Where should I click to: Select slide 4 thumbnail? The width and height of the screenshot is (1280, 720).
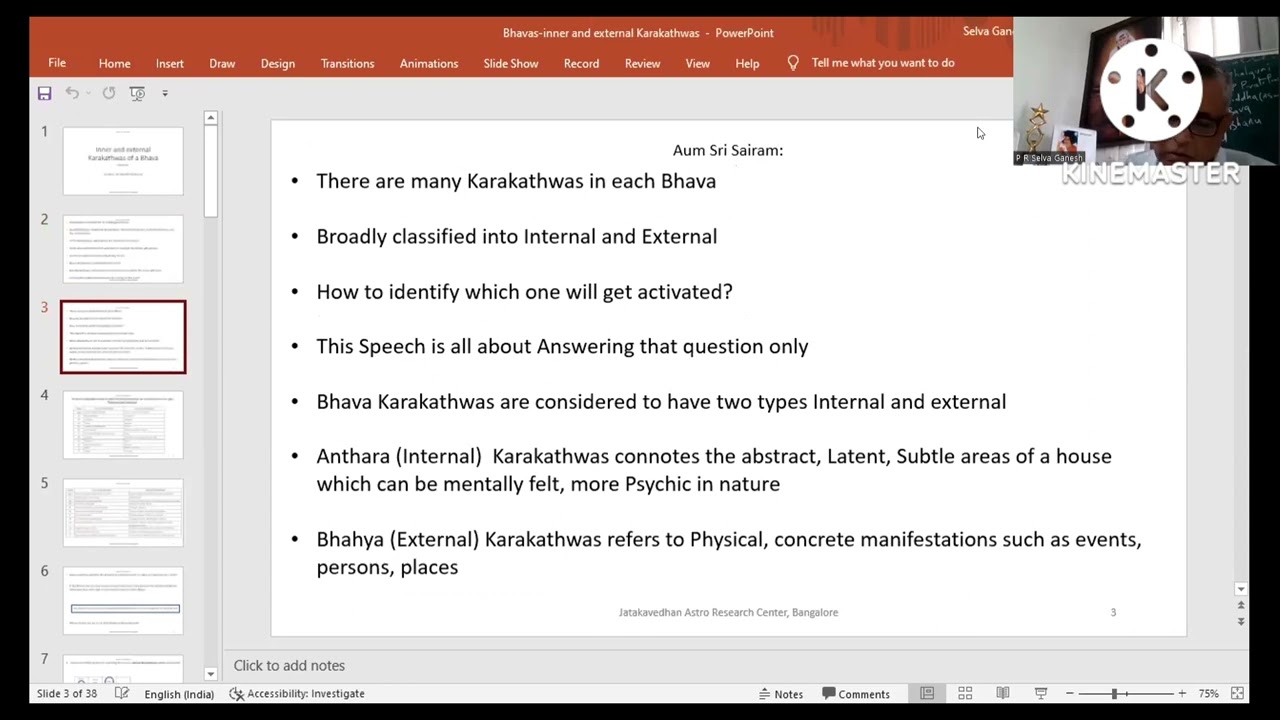[123, 425]
